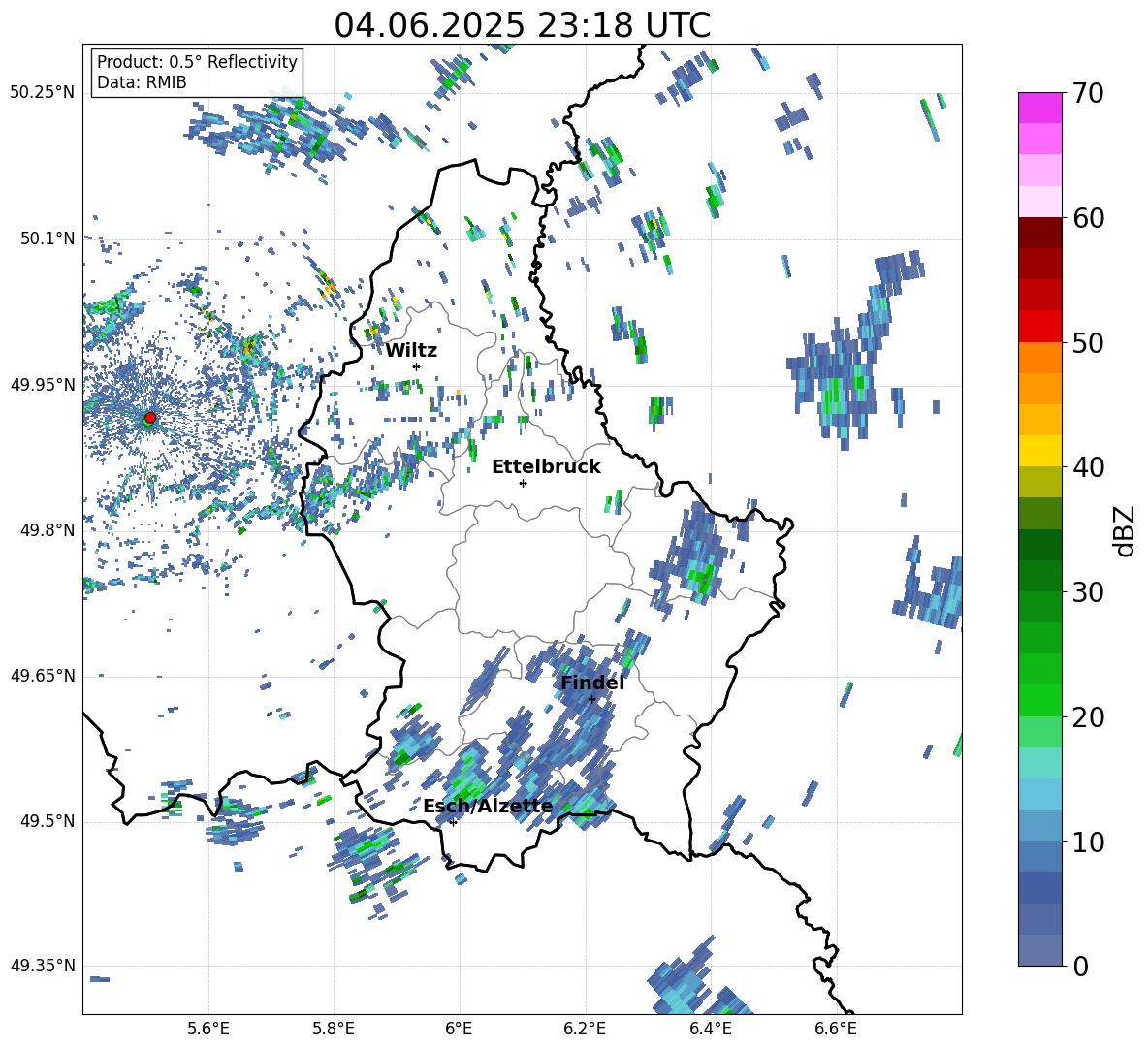Click the cross marker below Ettelbruck
1148x1048 pixels.
pyautogui.click(x=523, y=483)
